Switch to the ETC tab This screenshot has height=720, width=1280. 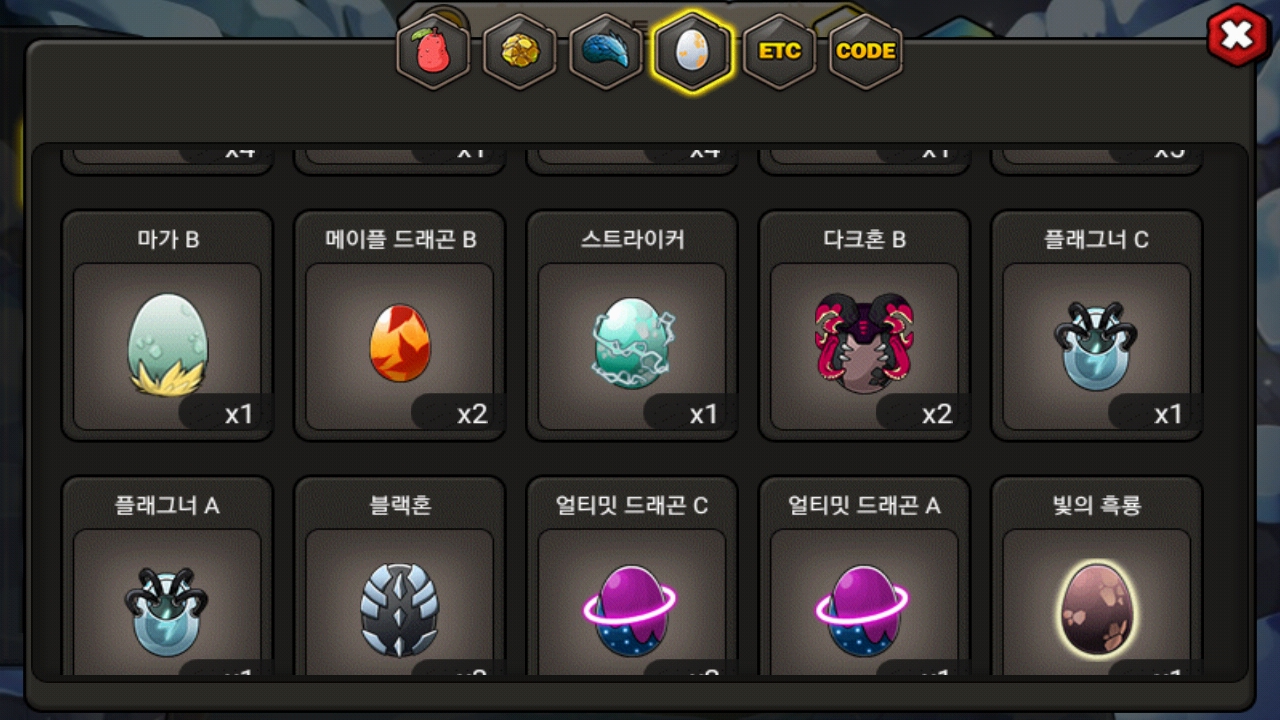point(779,52)
